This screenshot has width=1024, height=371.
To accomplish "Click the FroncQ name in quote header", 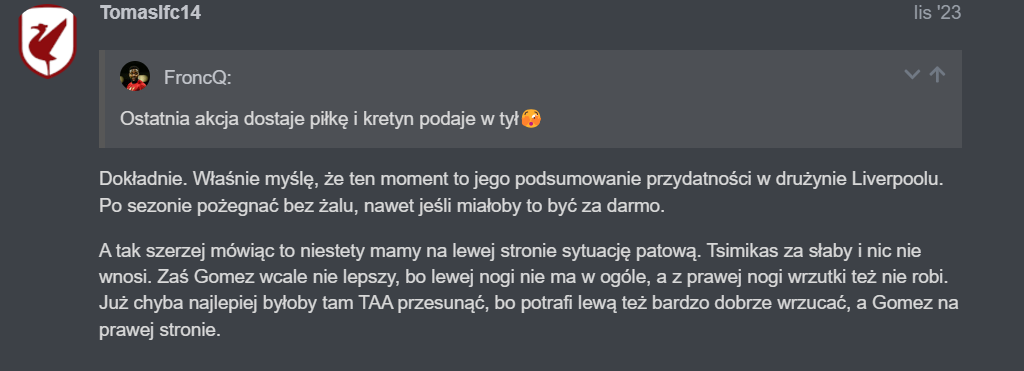I will [198, 78].
